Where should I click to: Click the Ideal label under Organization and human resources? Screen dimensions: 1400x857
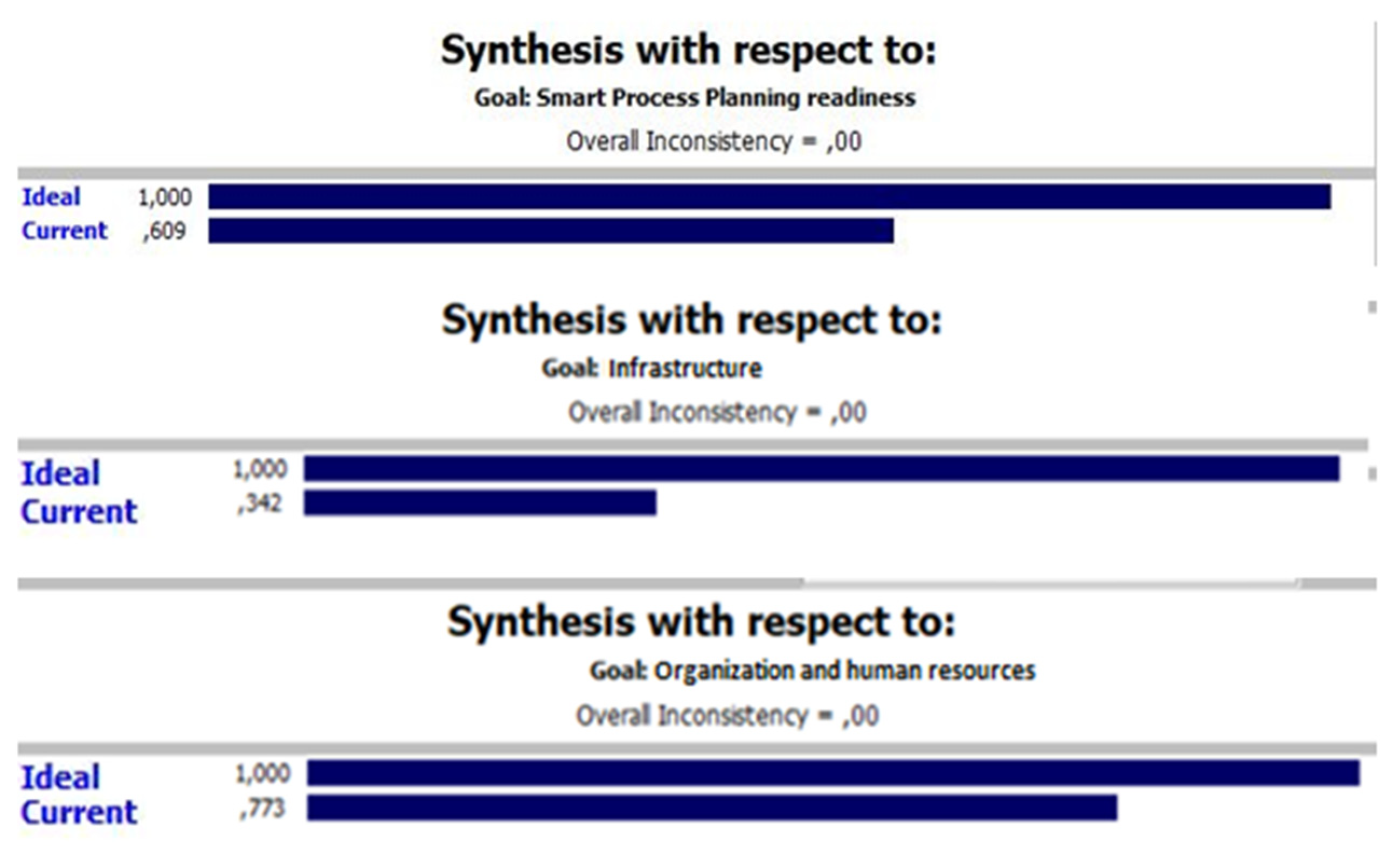click(60, 777)
